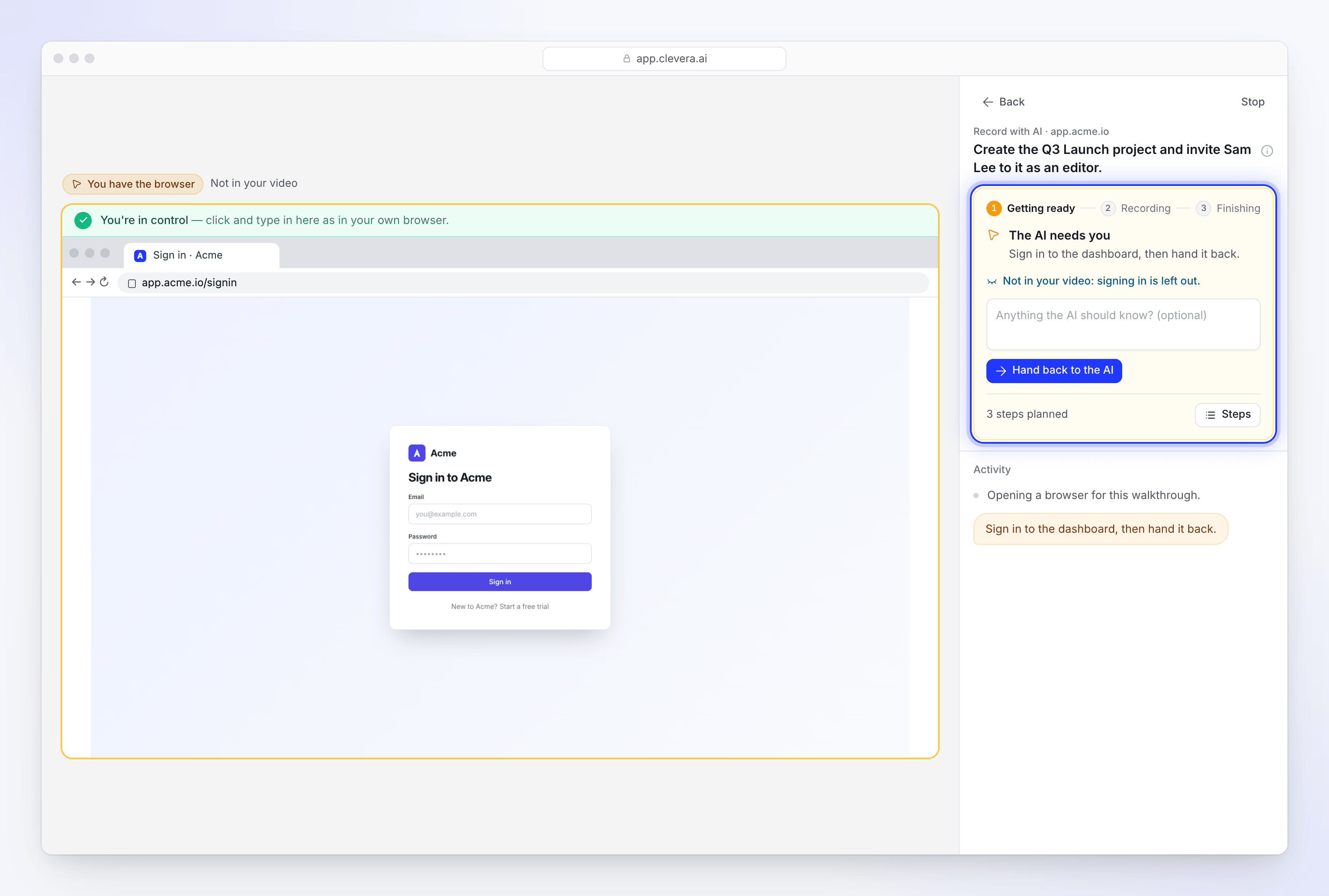Click the green checkmark in control banner
Image resolution: width=1329 pixels, height=896 pixels.
83,220
